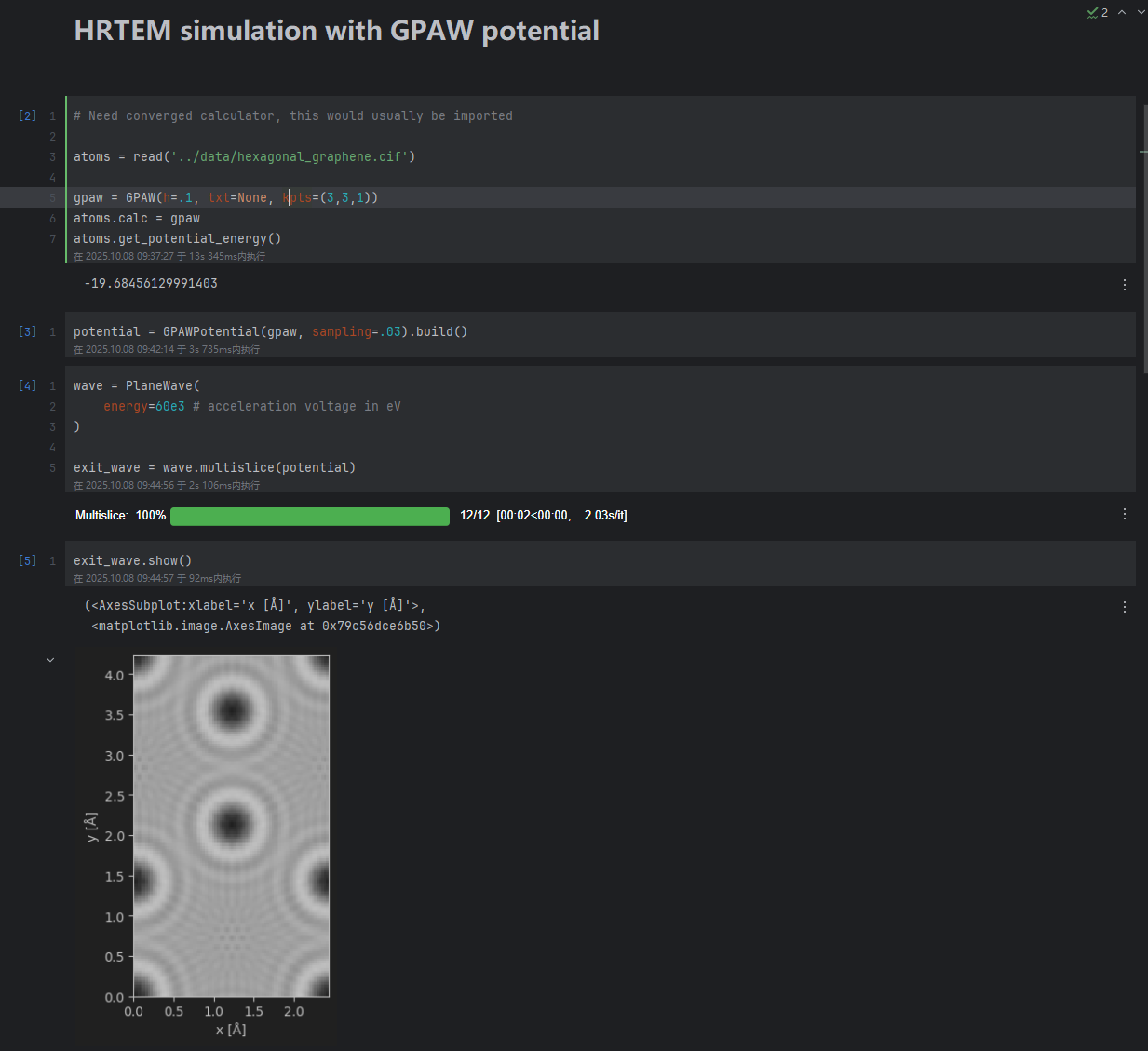Collapse the exit_wave plot output chevron
The height and width of the screenshot is (1051, 1148).
tap(50, 660)
